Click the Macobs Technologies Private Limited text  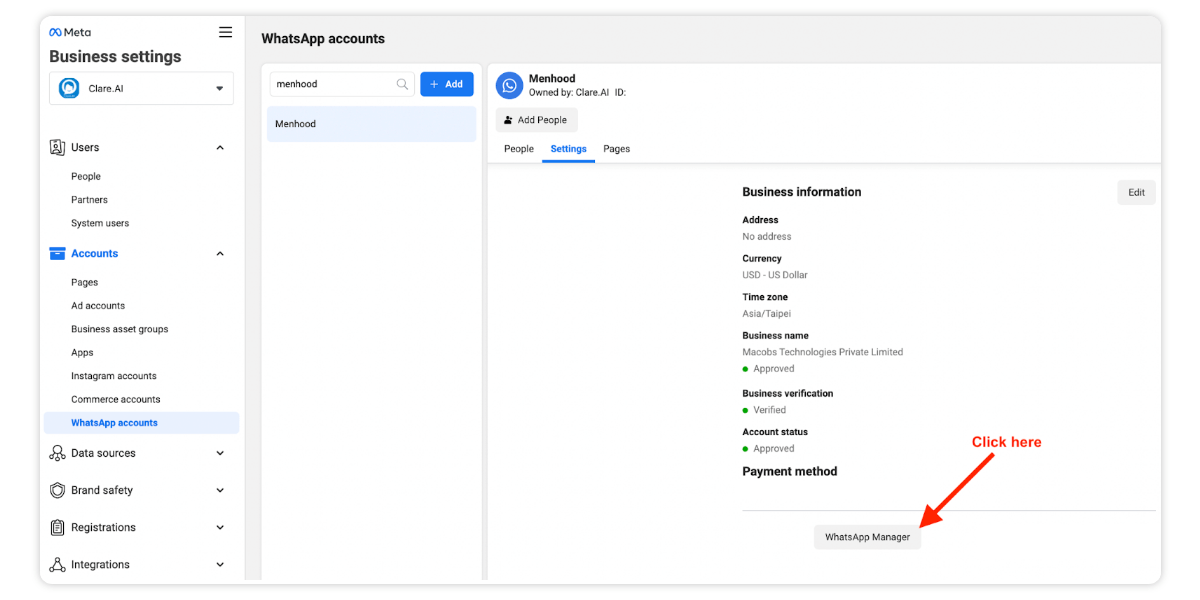tap(822, 352)
